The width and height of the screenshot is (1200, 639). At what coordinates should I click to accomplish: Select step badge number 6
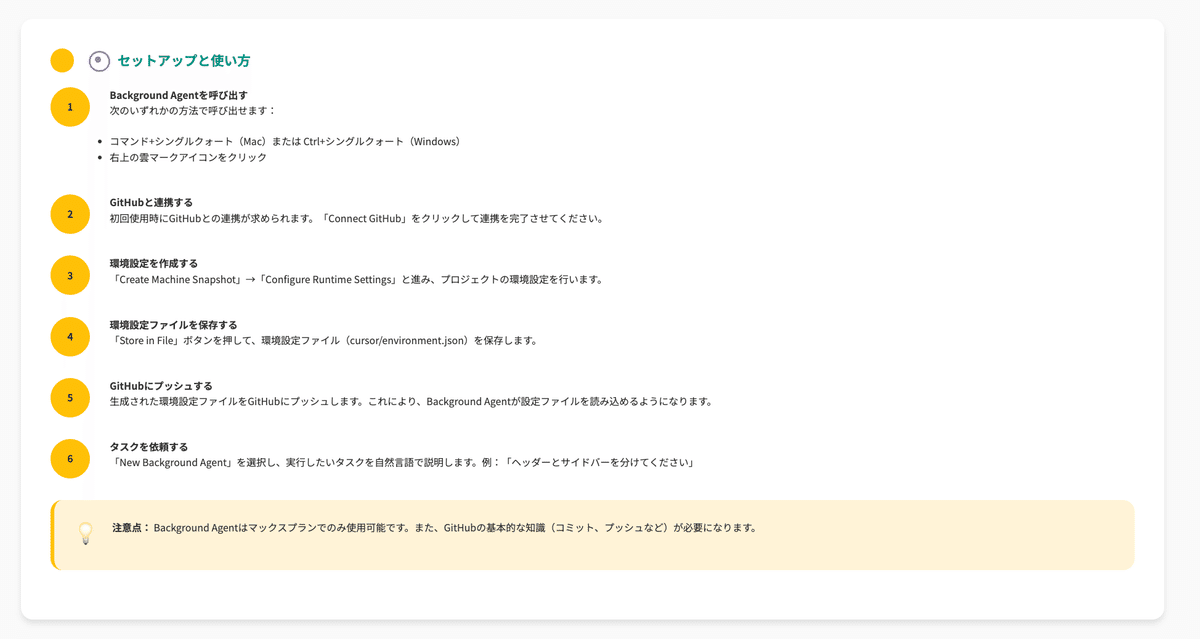point(69,459)
